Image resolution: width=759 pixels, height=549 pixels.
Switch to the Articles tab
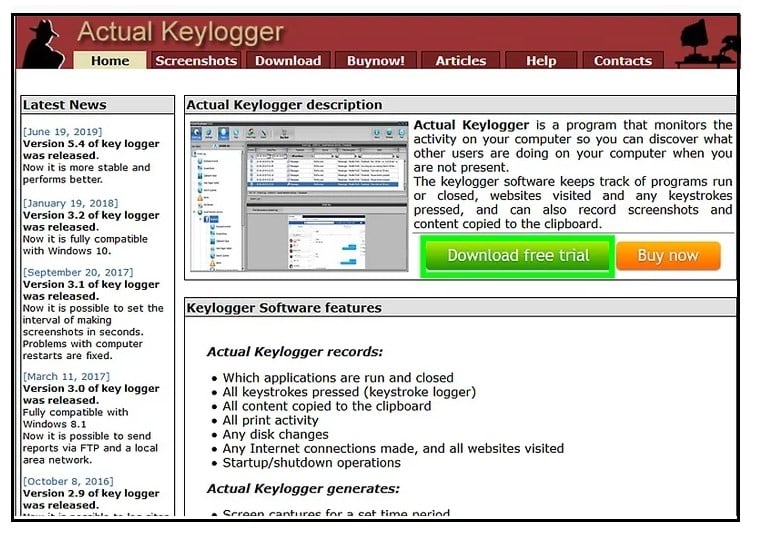(460, 61)
